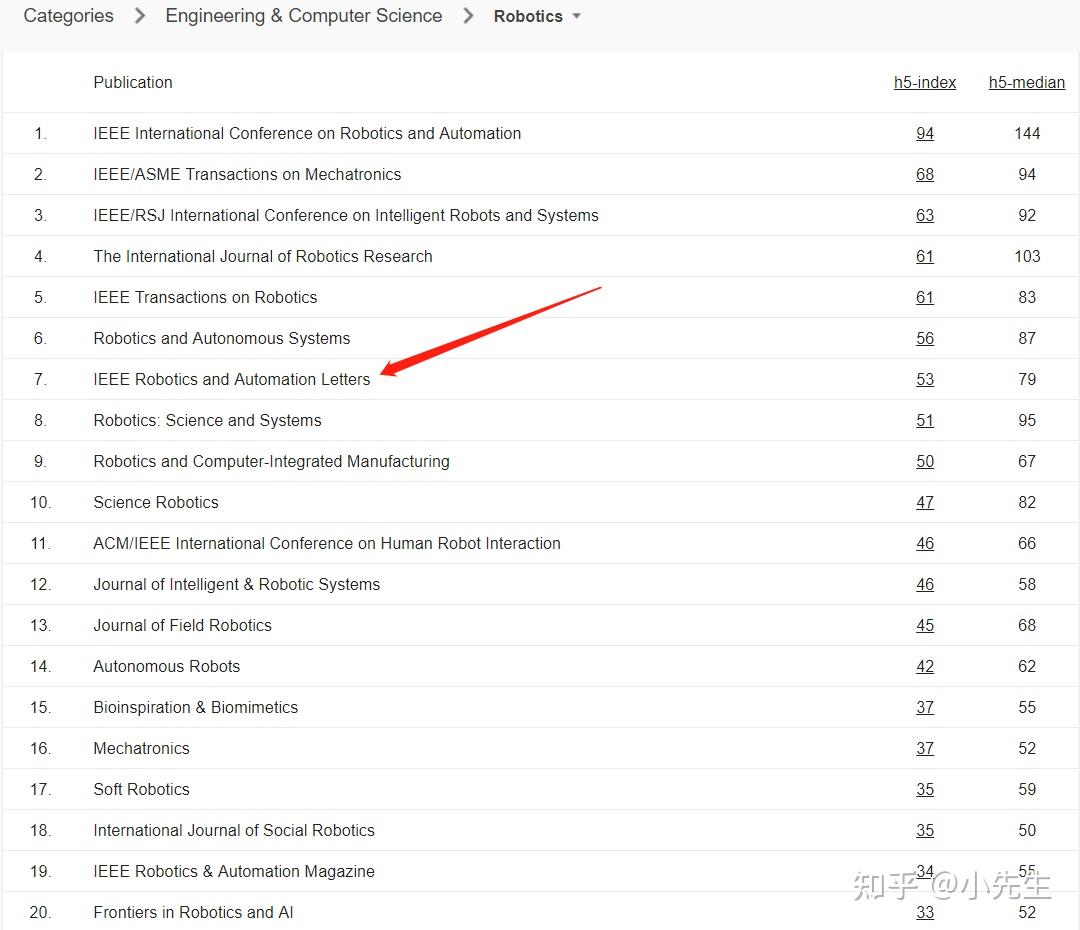Select 'IEEE International Conference on Robotics and Automation' text

pos(307,134)
